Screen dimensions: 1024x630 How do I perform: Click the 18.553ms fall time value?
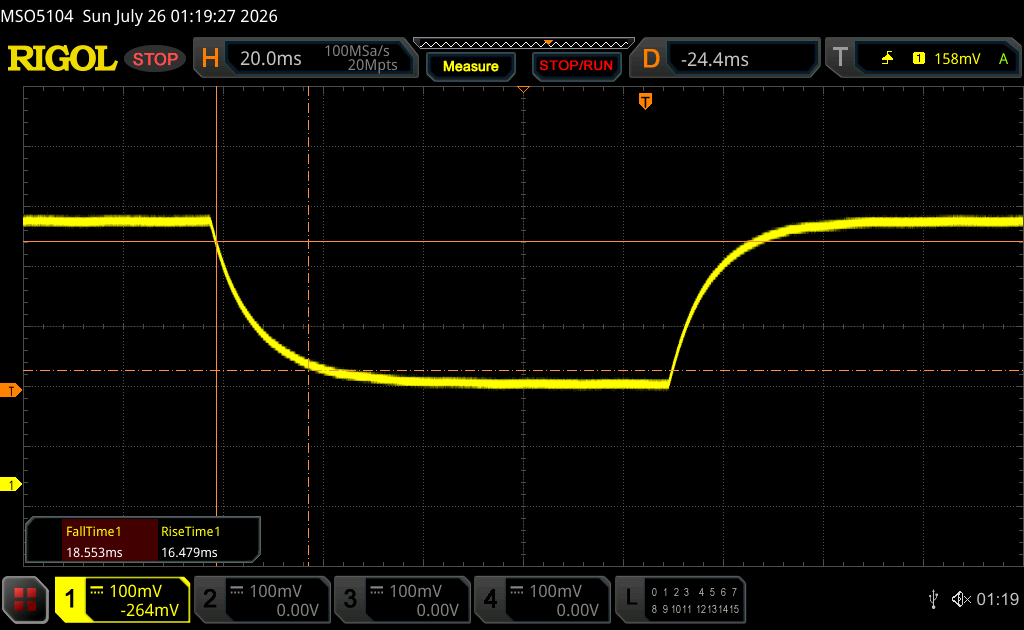94,552
